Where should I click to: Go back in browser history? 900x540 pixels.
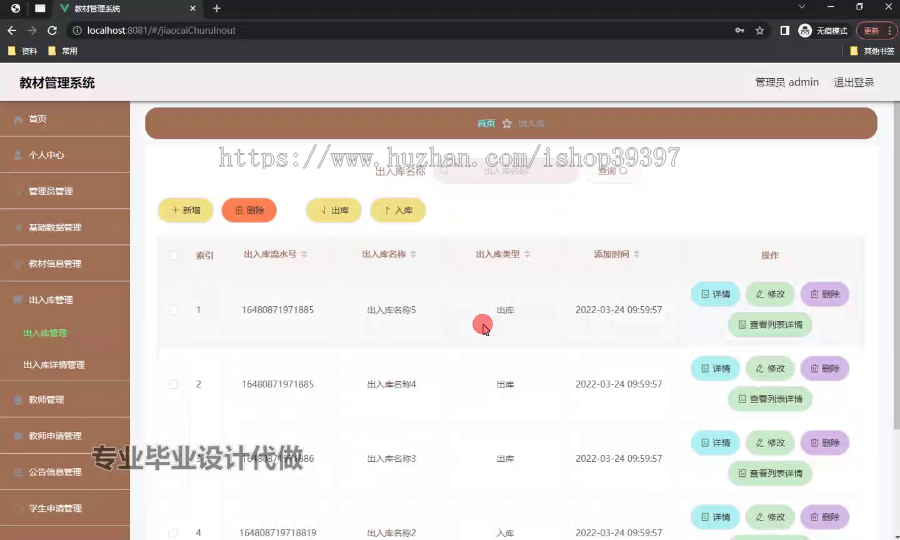(x=11, y=30)
